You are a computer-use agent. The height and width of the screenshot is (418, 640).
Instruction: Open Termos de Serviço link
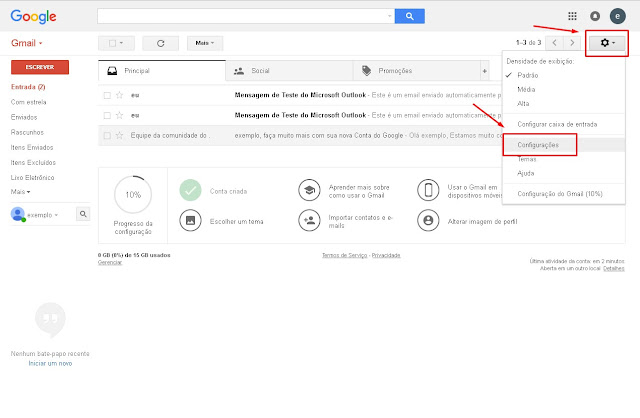(344, 255)
